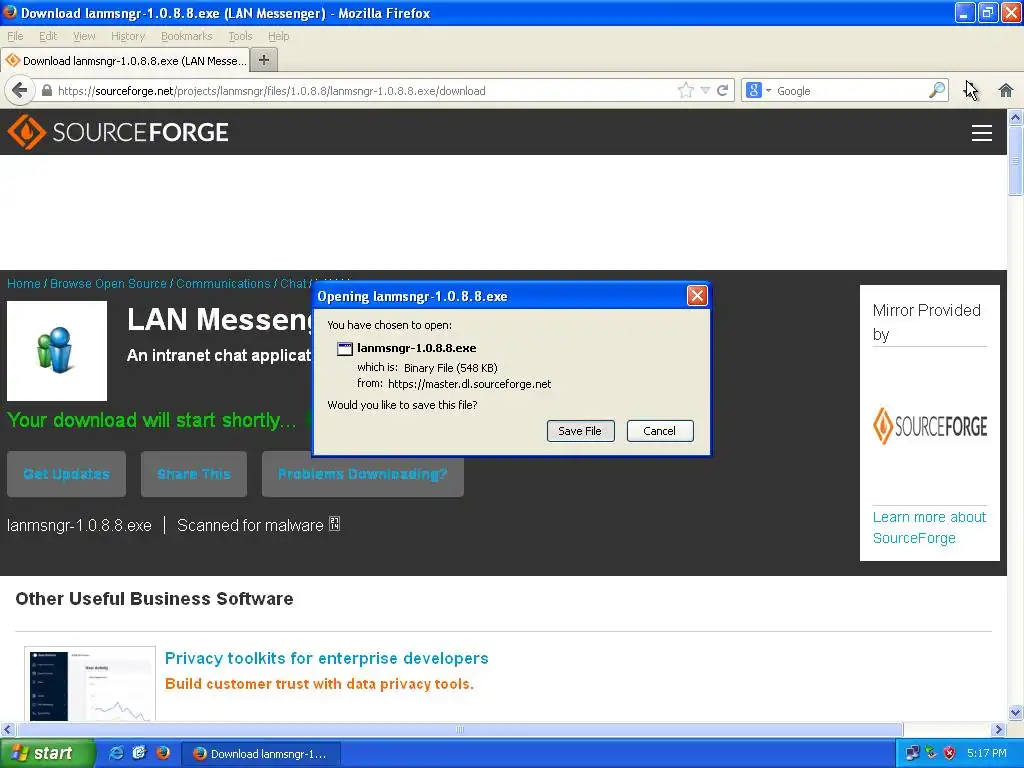Viewport: 1024px width, 768px height.
Task: Open the Bookmarks menu
Action: coord(186,36)
